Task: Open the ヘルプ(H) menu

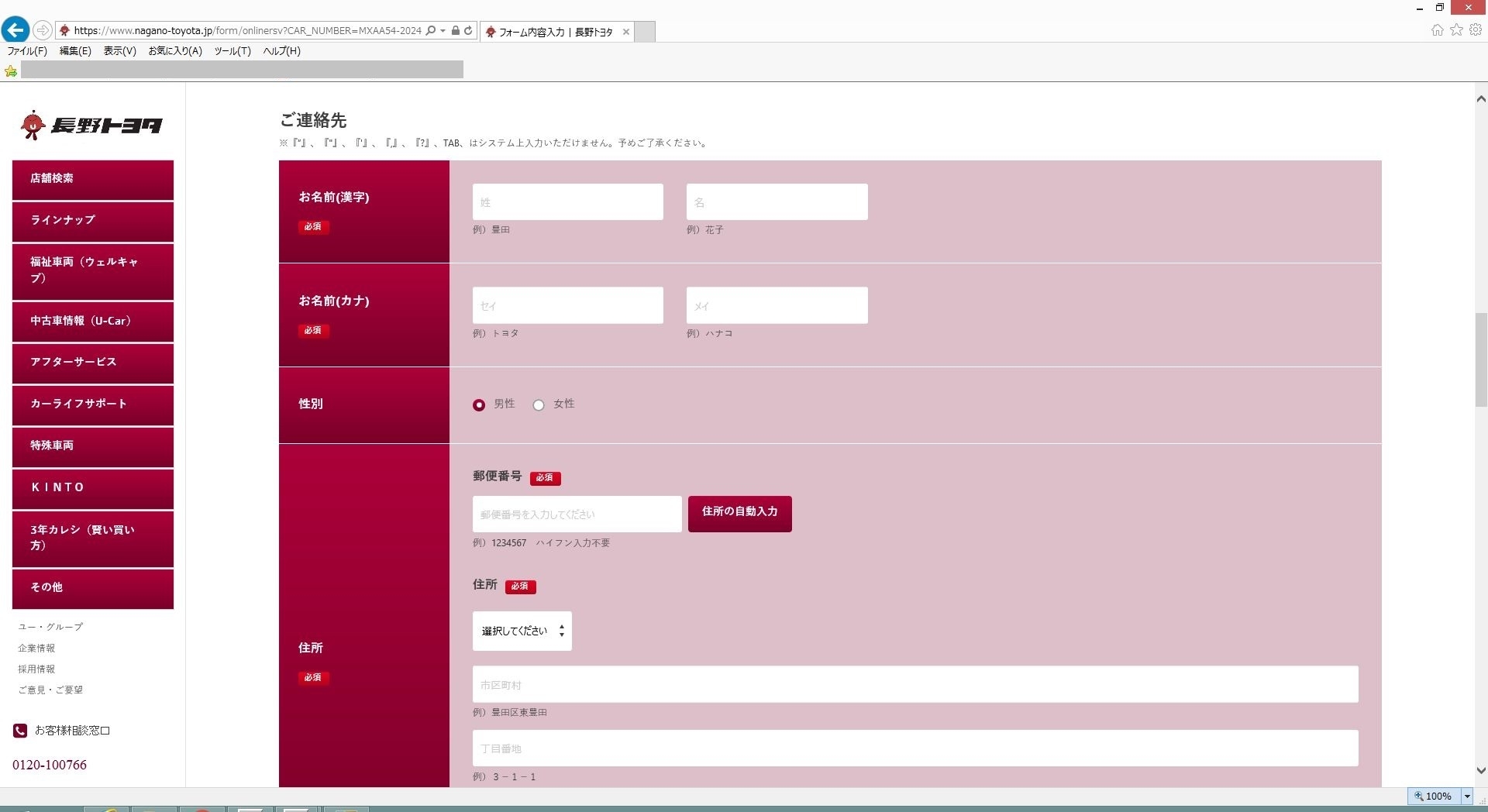Action: pos(282,51)
